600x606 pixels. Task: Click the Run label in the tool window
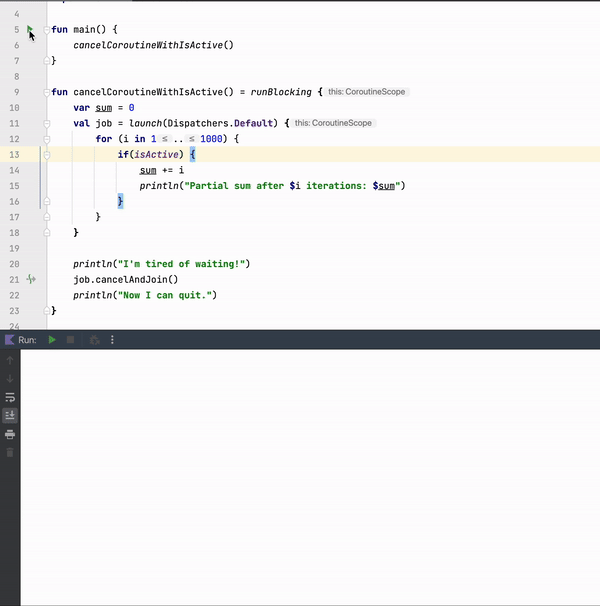tap(27, 340)
